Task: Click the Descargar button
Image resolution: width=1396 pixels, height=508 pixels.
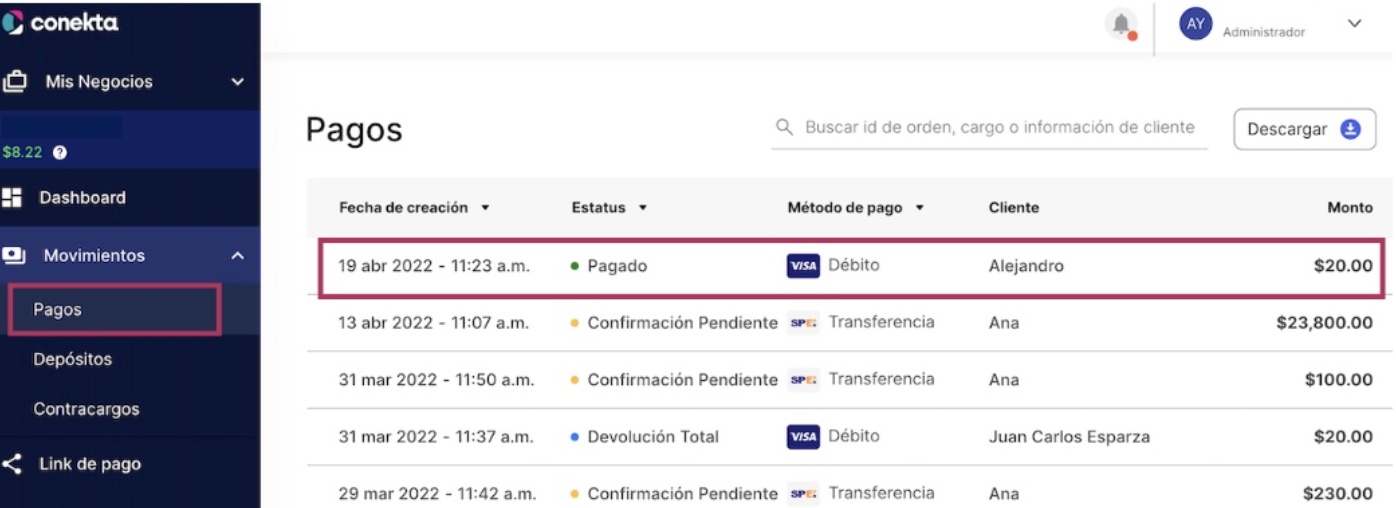Action: pos(1305,129)
